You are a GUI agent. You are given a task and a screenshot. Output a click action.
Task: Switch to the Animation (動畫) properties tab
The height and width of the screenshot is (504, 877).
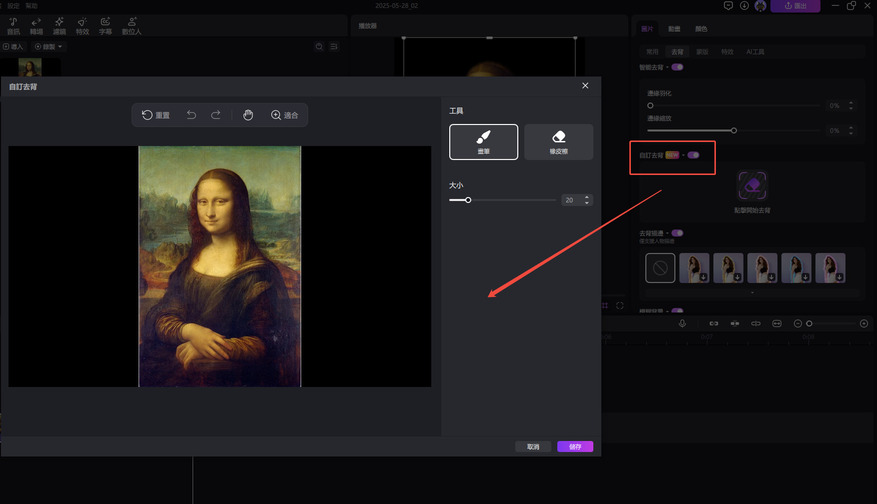coord(674,29)
